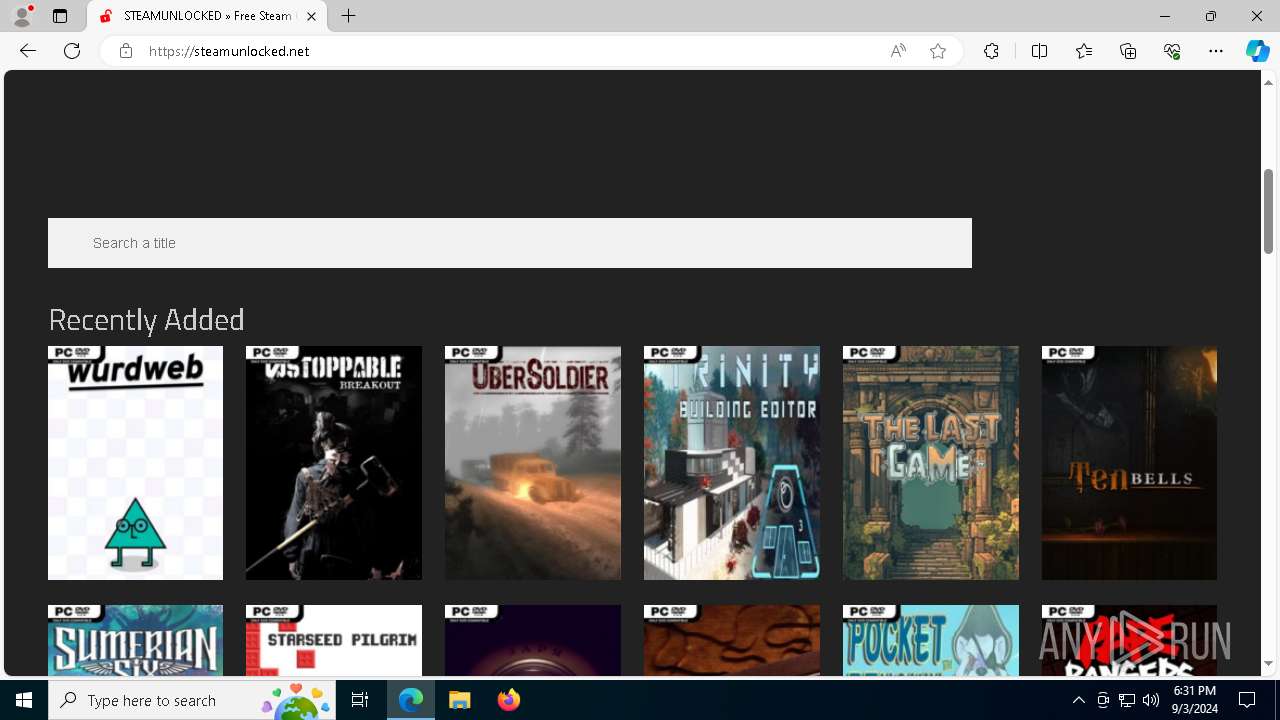Open the Trinity Building Editor cover

point(732,463)
